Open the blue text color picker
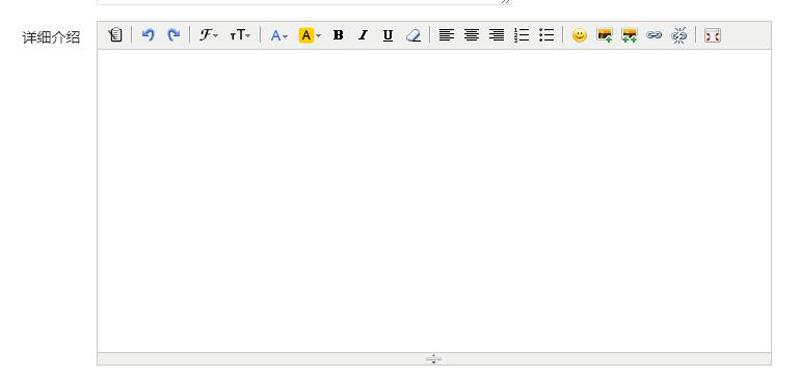The height and width of the screenshot is (377, 800). click(279, 35)
